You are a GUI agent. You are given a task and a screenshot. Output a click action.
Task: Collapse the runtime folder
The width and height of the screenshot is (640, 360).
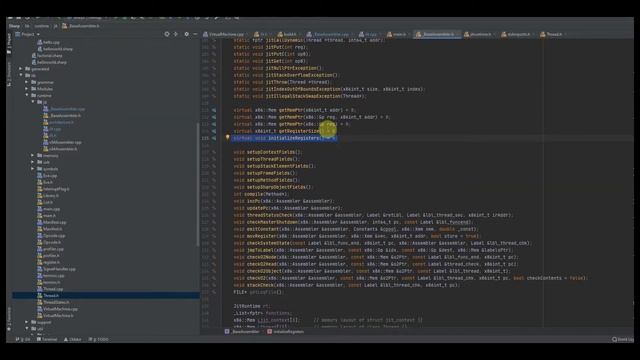tap(27, 95)
